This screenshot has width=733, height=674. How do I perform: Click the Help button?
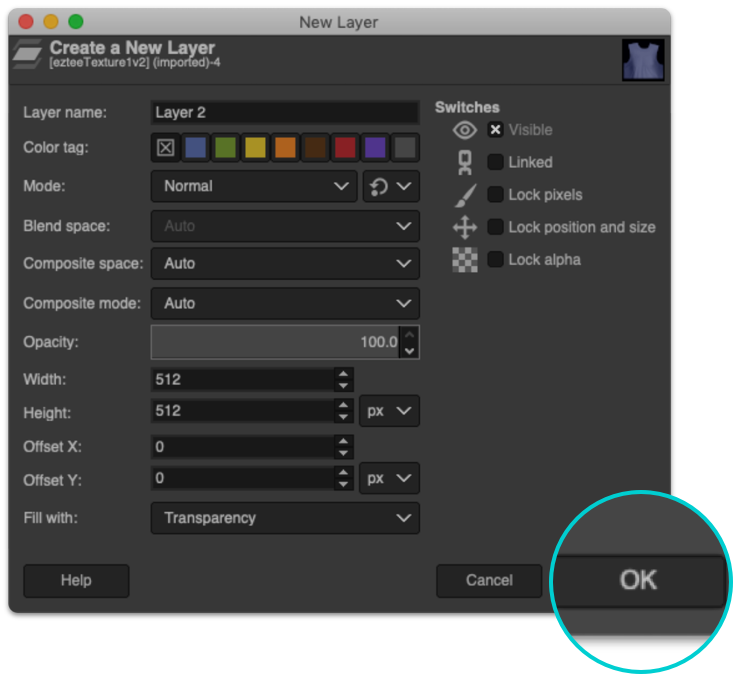pos(76,581)
